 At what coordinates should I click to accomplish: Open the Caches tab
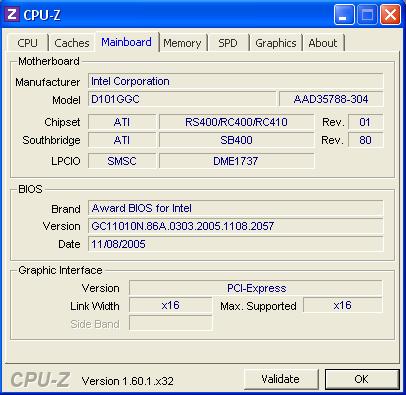tap(72, 43)
